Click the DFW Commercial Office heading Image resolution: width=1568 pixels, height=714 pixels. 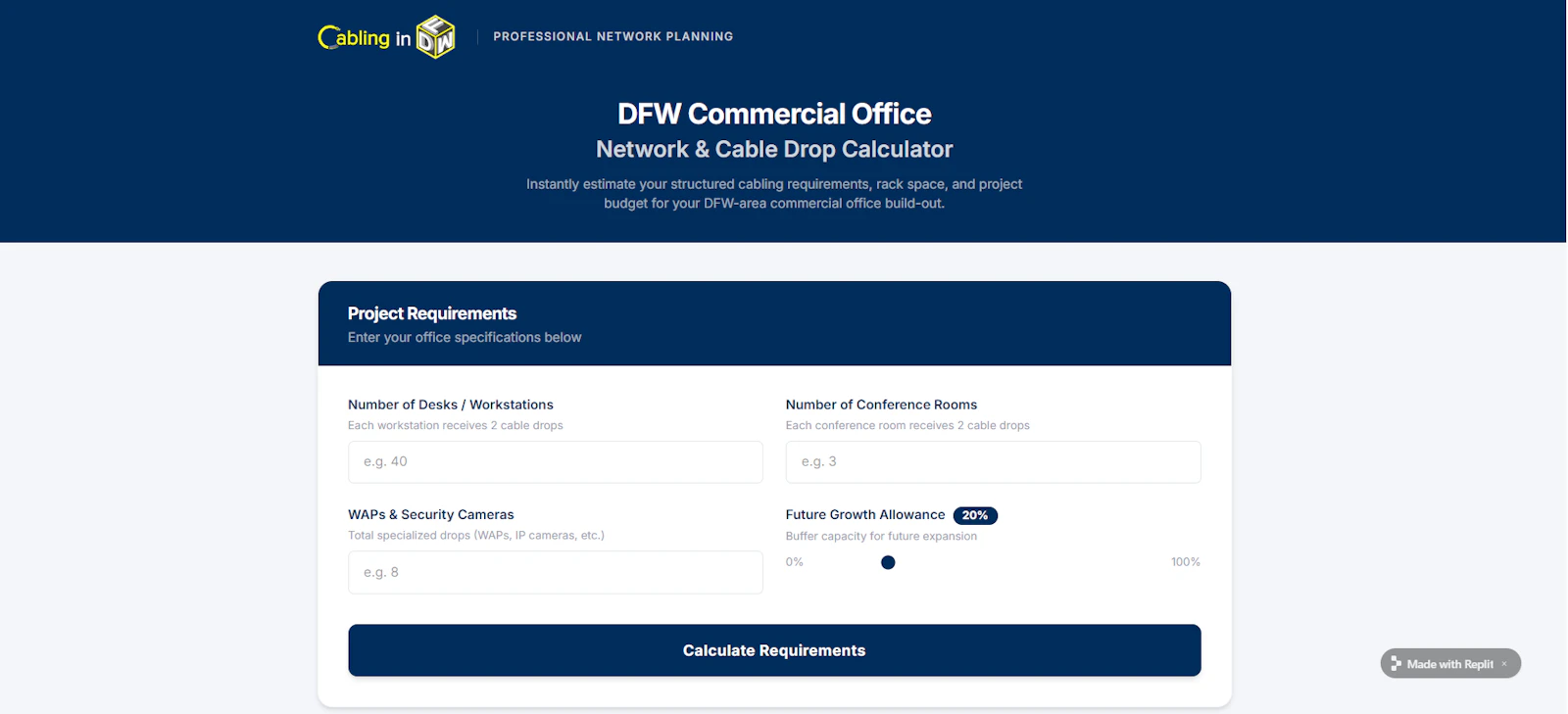click(x=774, y=114)
